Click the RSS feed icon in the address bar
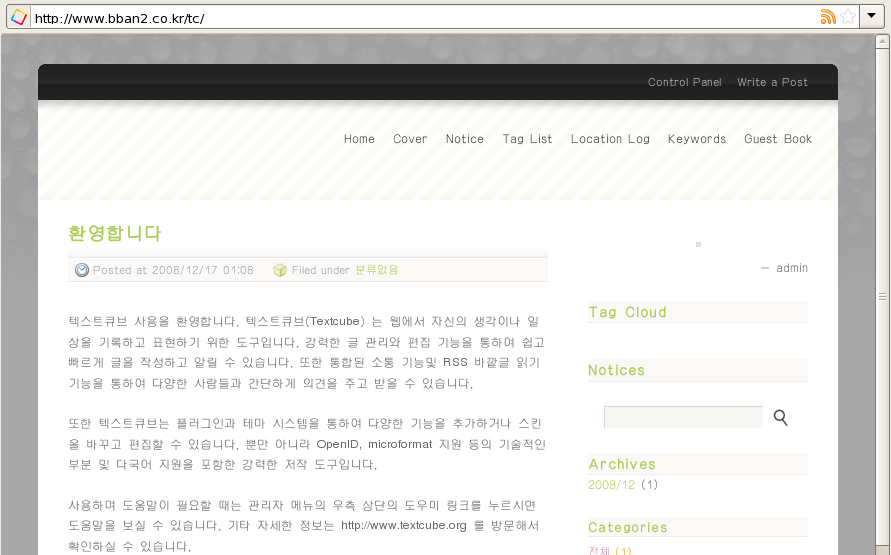 coord(828,17)
